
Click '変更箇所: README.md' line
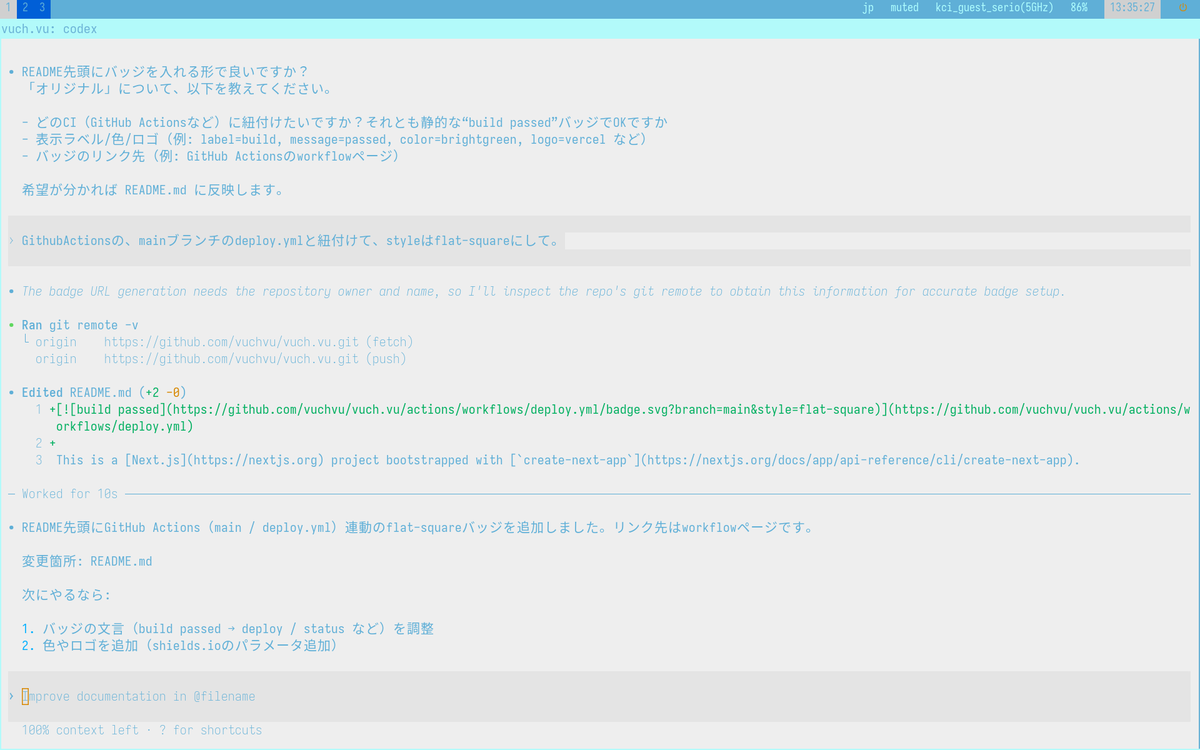point(87,561)
